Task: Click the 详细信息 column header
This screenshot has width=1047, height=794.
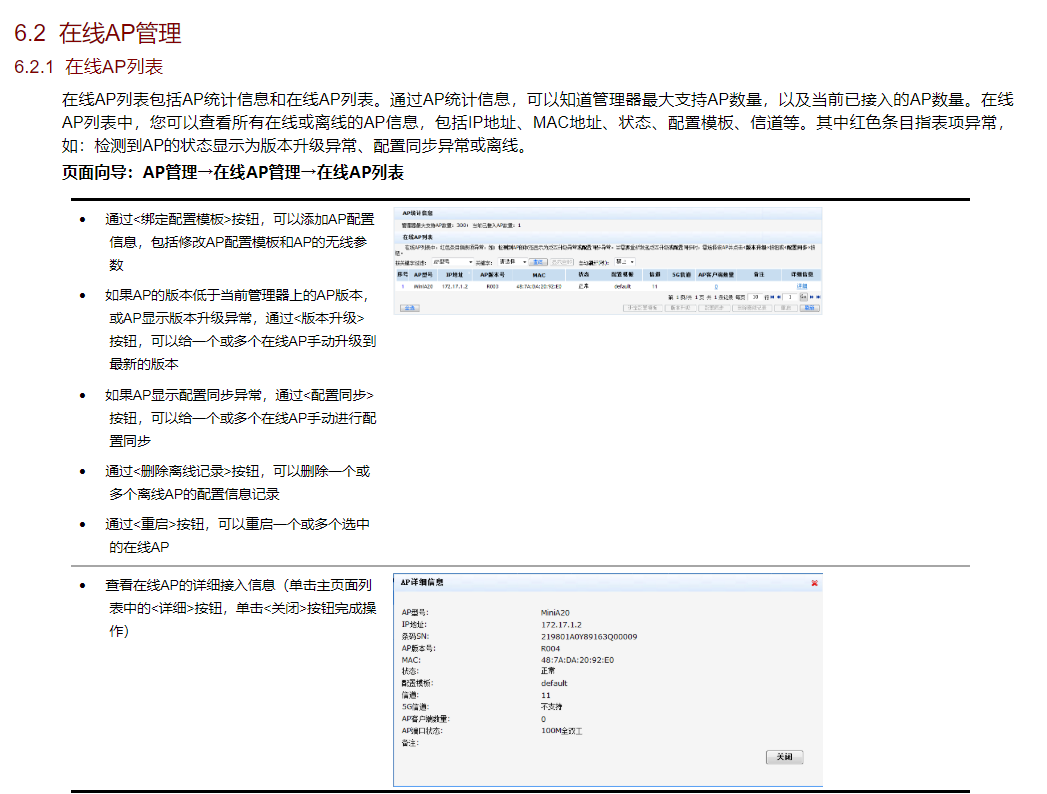Action: pyautogui.click(x=802, y=274)
